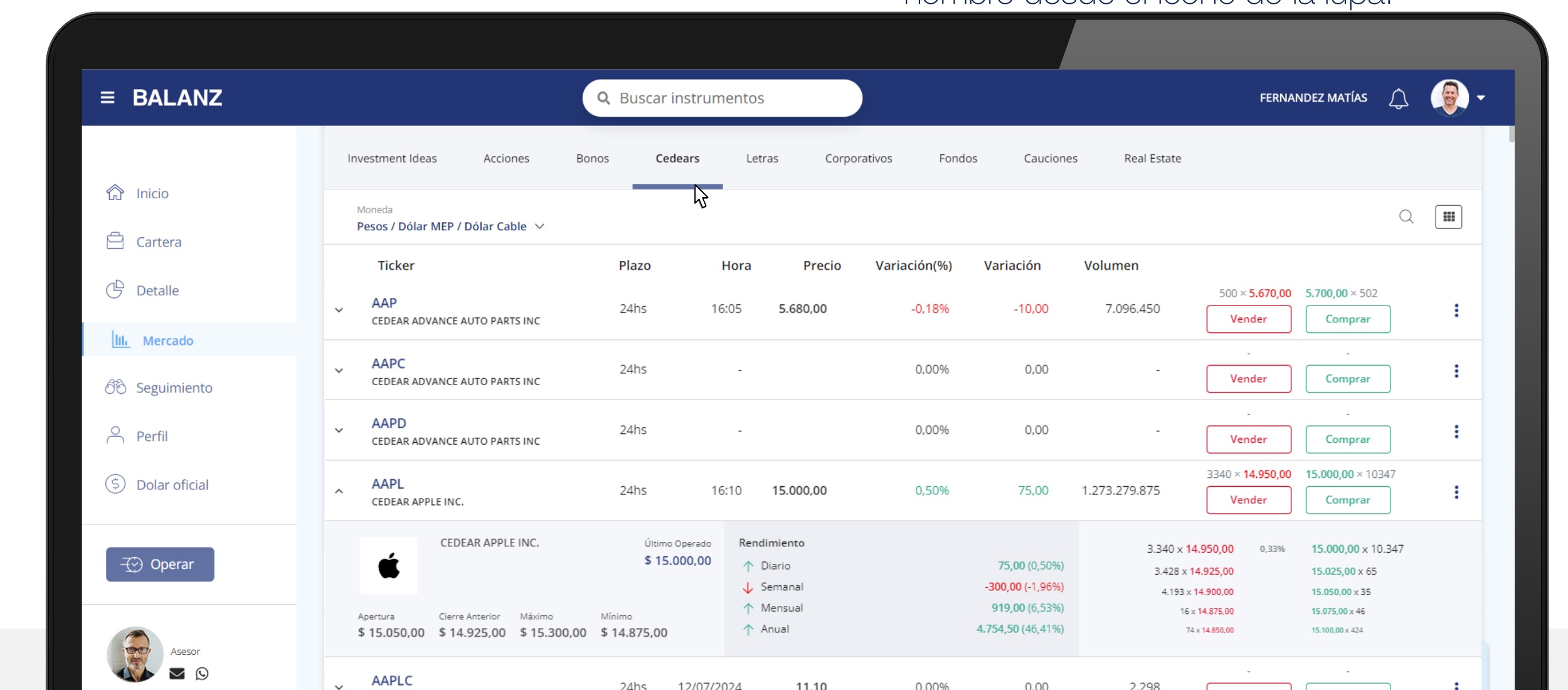Email the advisor via envelope icon
1568x690 pixels.
pos(177,673)
